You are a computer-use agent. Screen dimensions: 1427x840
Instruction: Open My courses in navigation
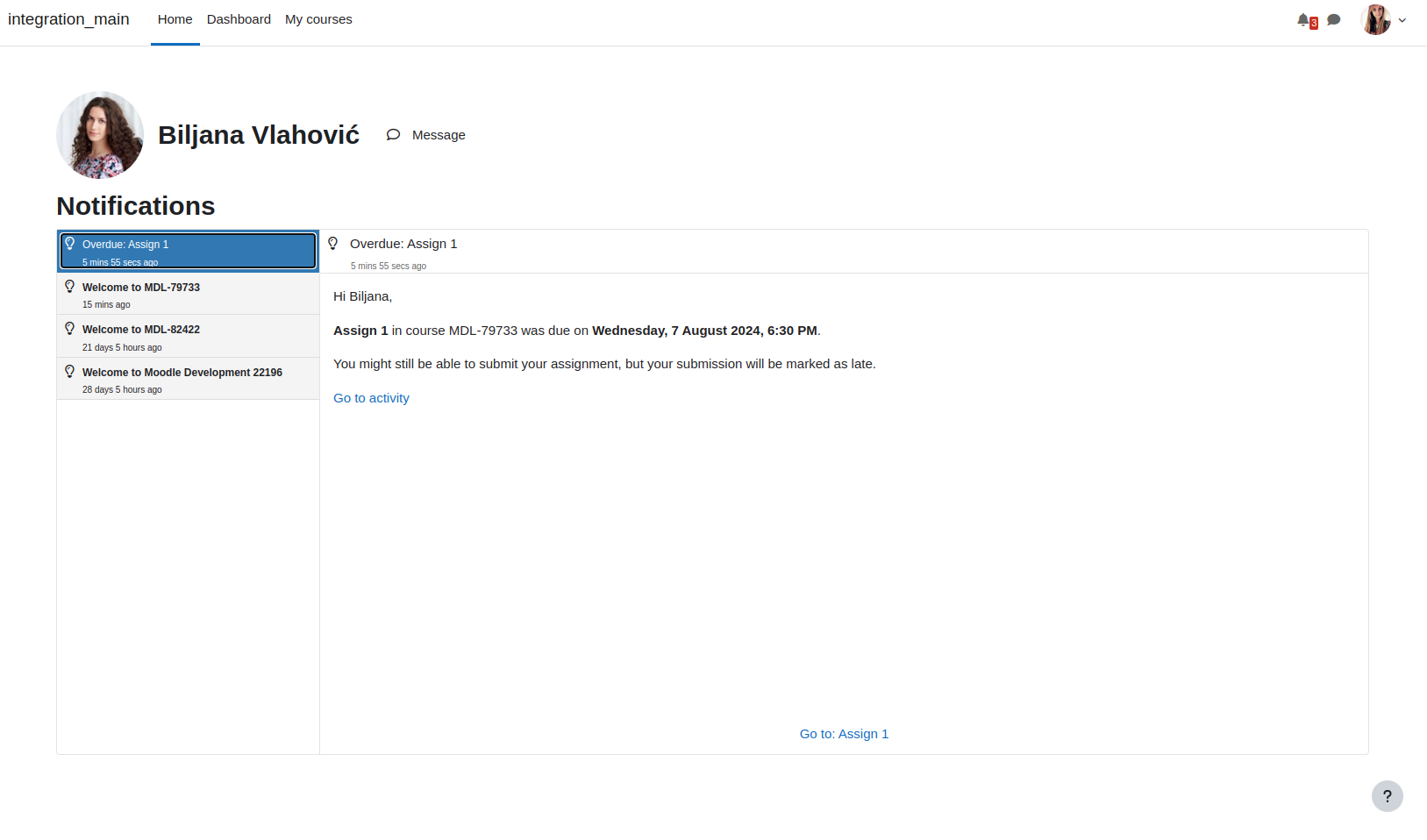[318, 19]
